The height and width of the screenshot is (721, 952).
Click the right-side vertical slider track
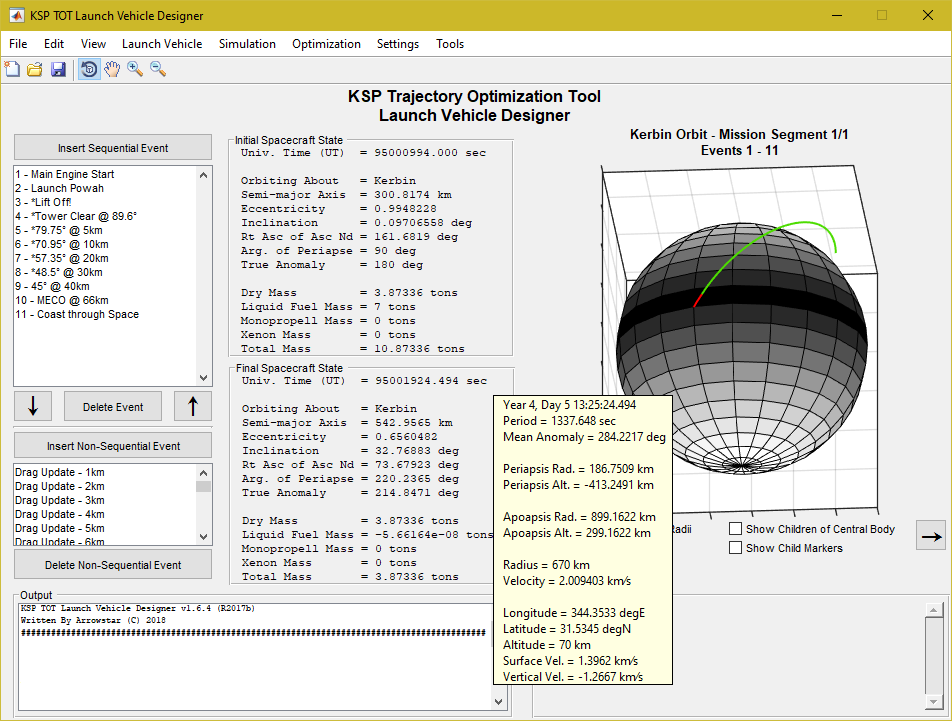pyautogui.click(x=933, y=655)
